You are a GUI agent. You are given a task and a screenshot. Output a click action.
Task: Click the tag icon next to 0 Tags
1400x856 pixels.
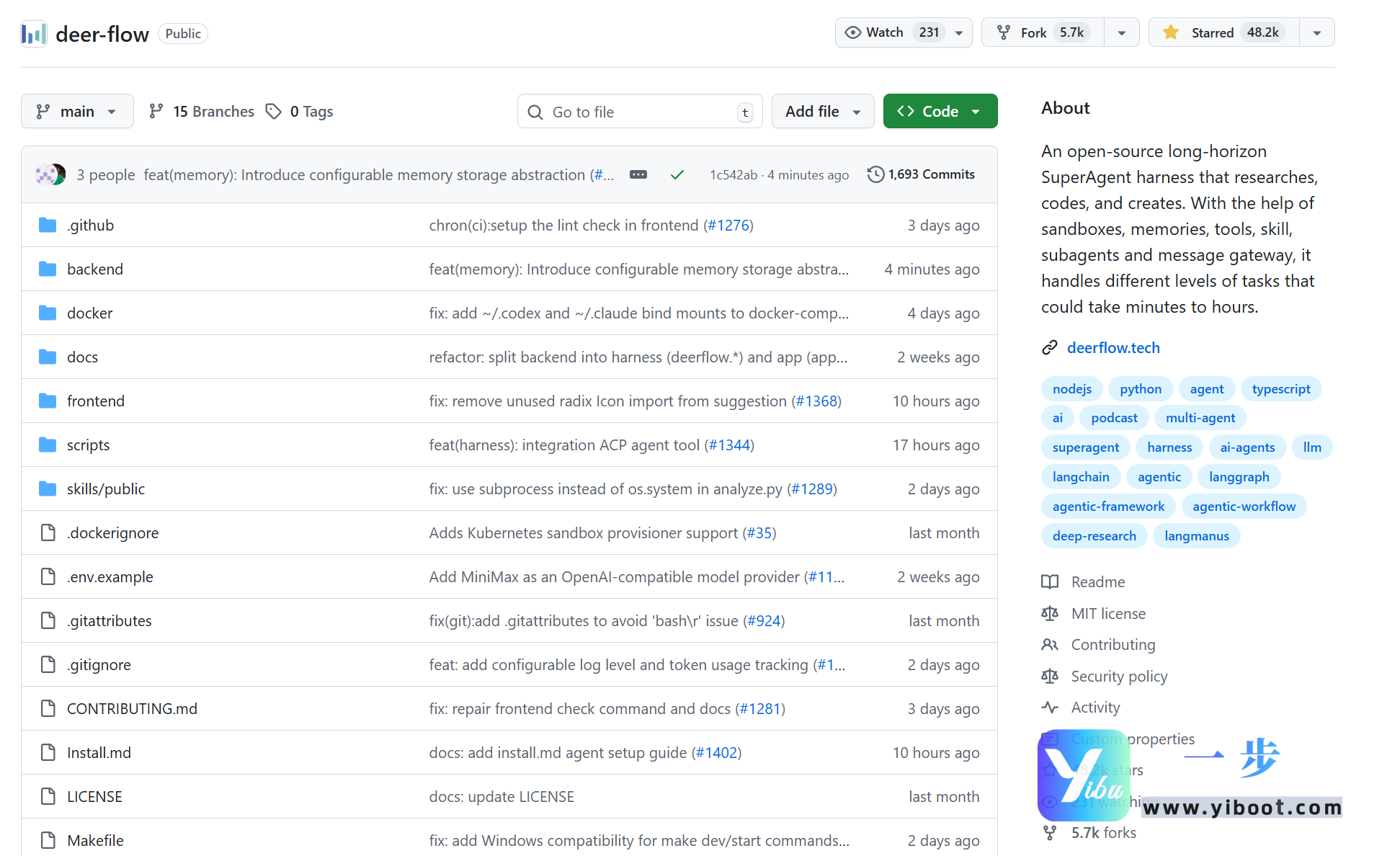(x=274, y=112)
